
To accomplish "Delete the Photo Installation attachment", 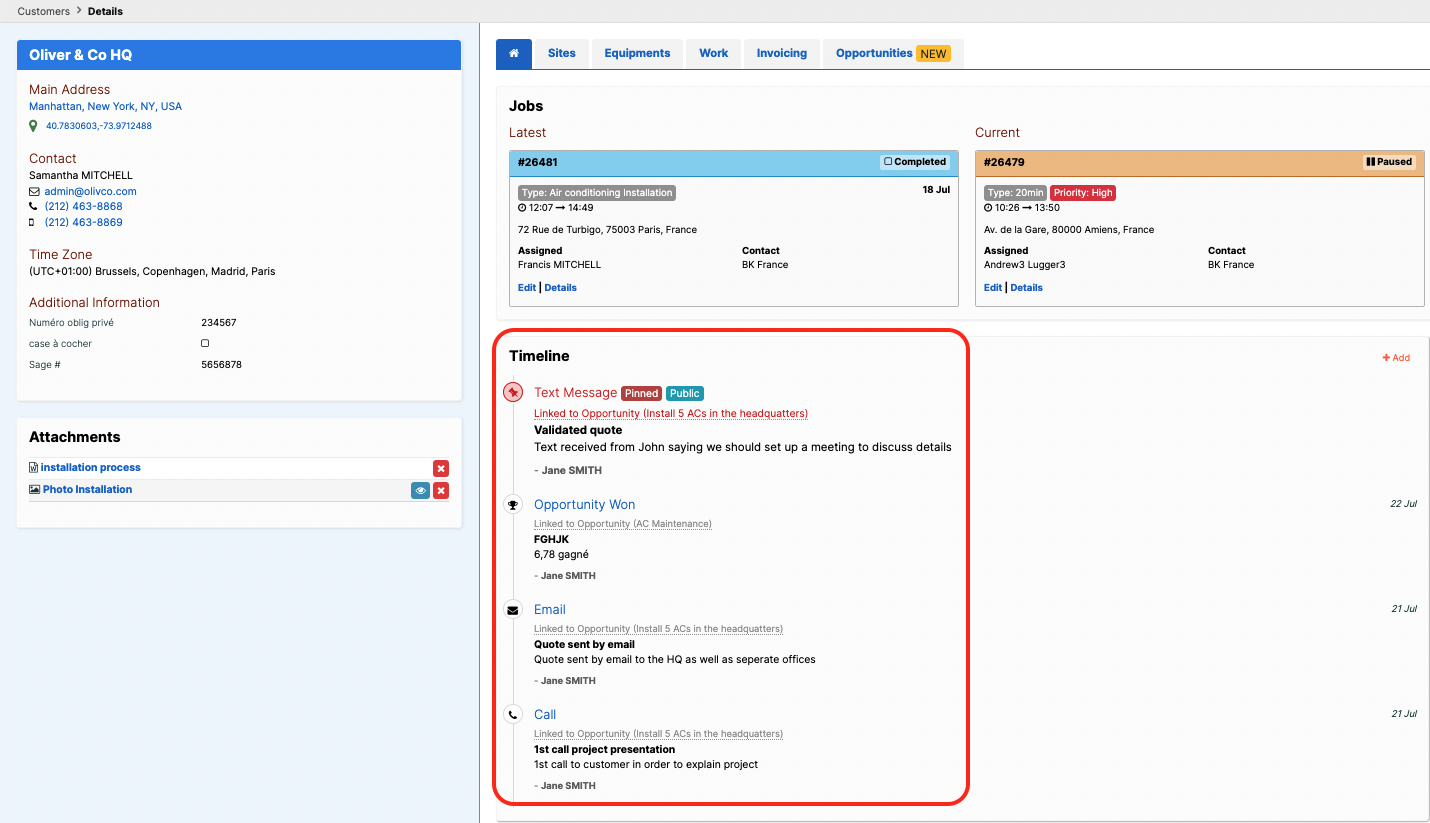I will coord(441,490).
